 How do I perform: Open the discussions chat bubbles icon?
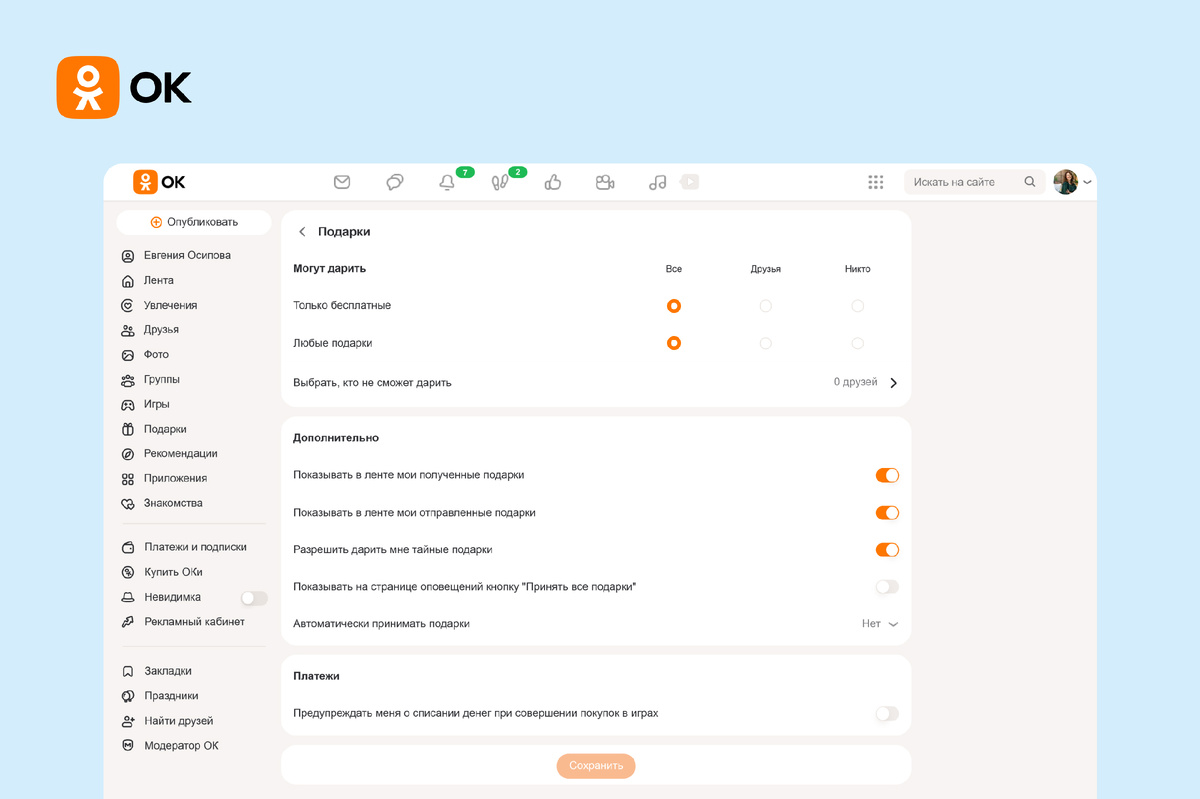click(395, 182)
